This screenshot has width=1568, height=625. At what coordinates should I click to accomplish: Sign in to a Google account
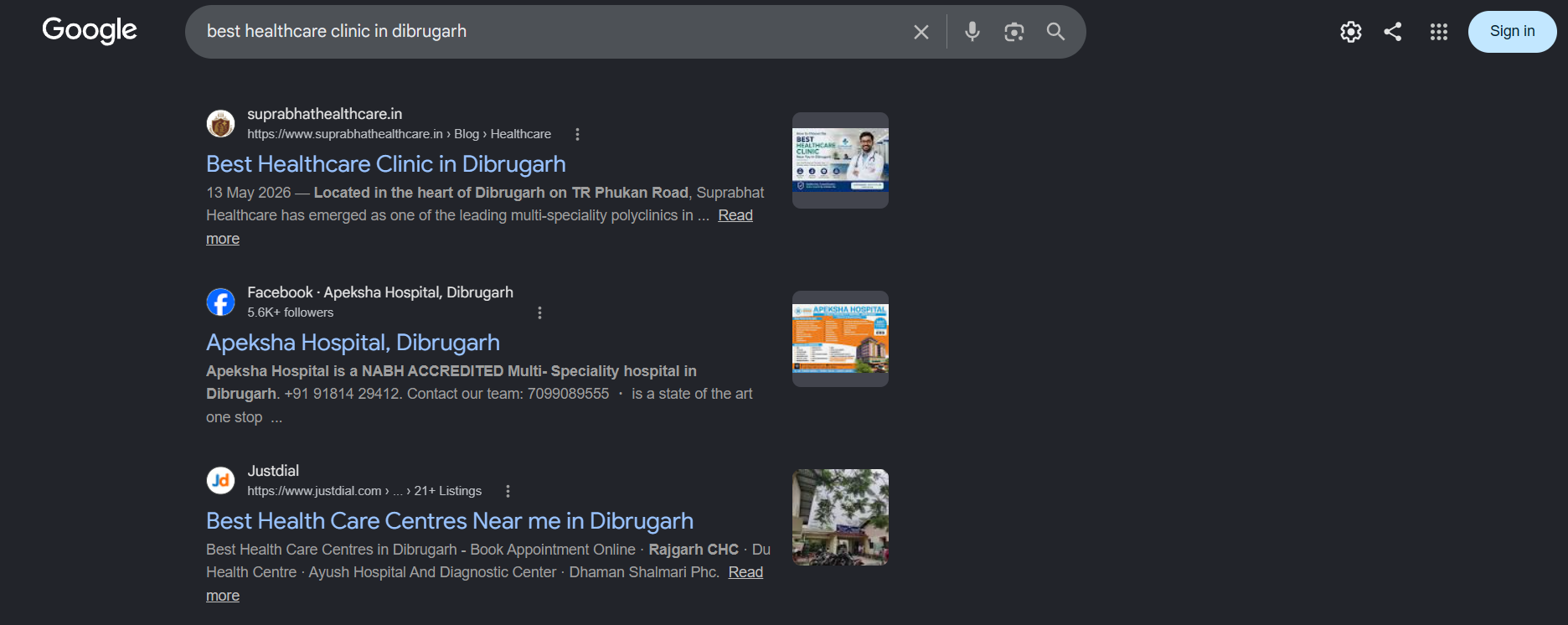1513,32
